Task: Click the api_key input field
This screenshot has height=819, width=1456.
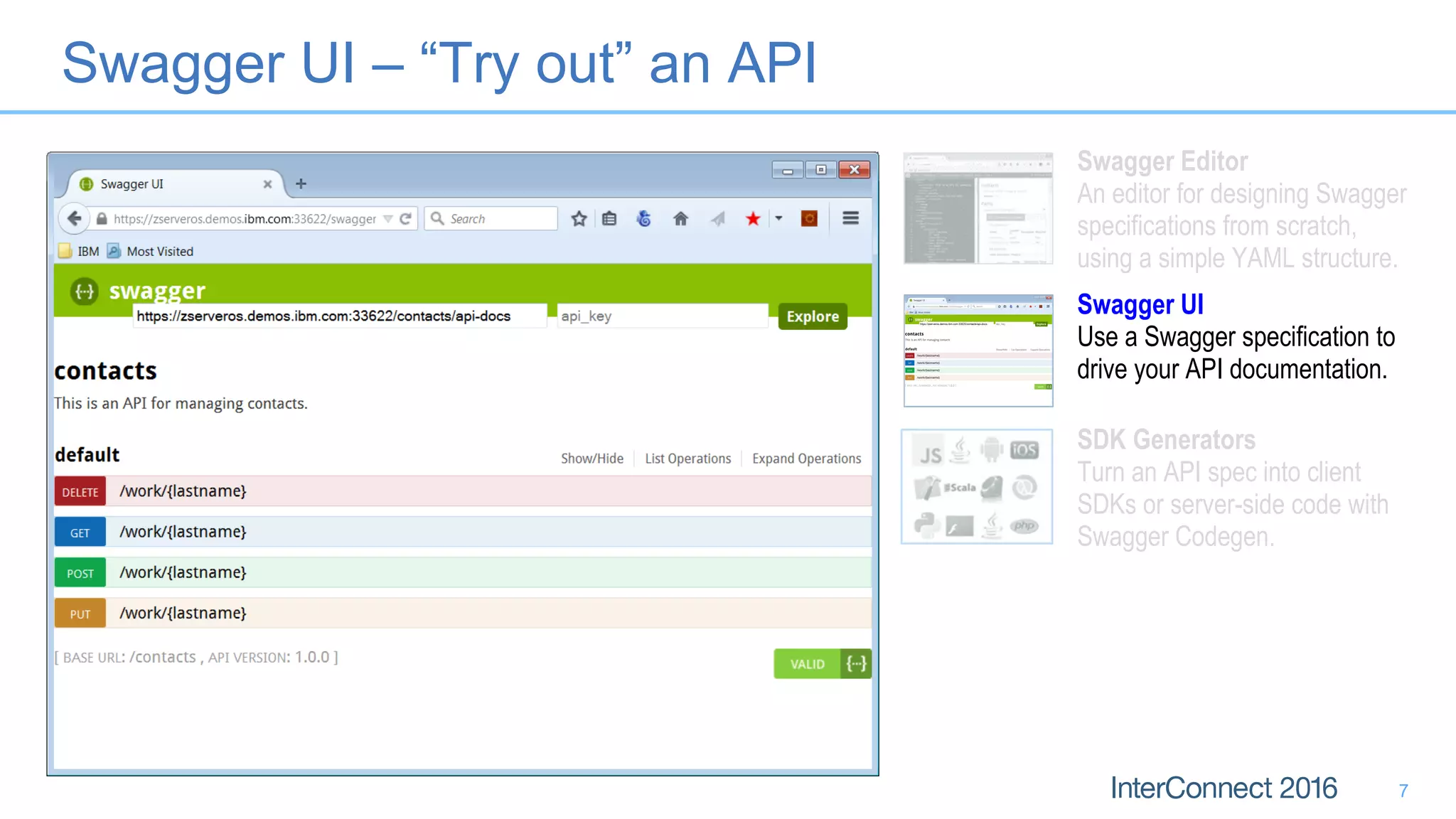Action: coord(663,316)
